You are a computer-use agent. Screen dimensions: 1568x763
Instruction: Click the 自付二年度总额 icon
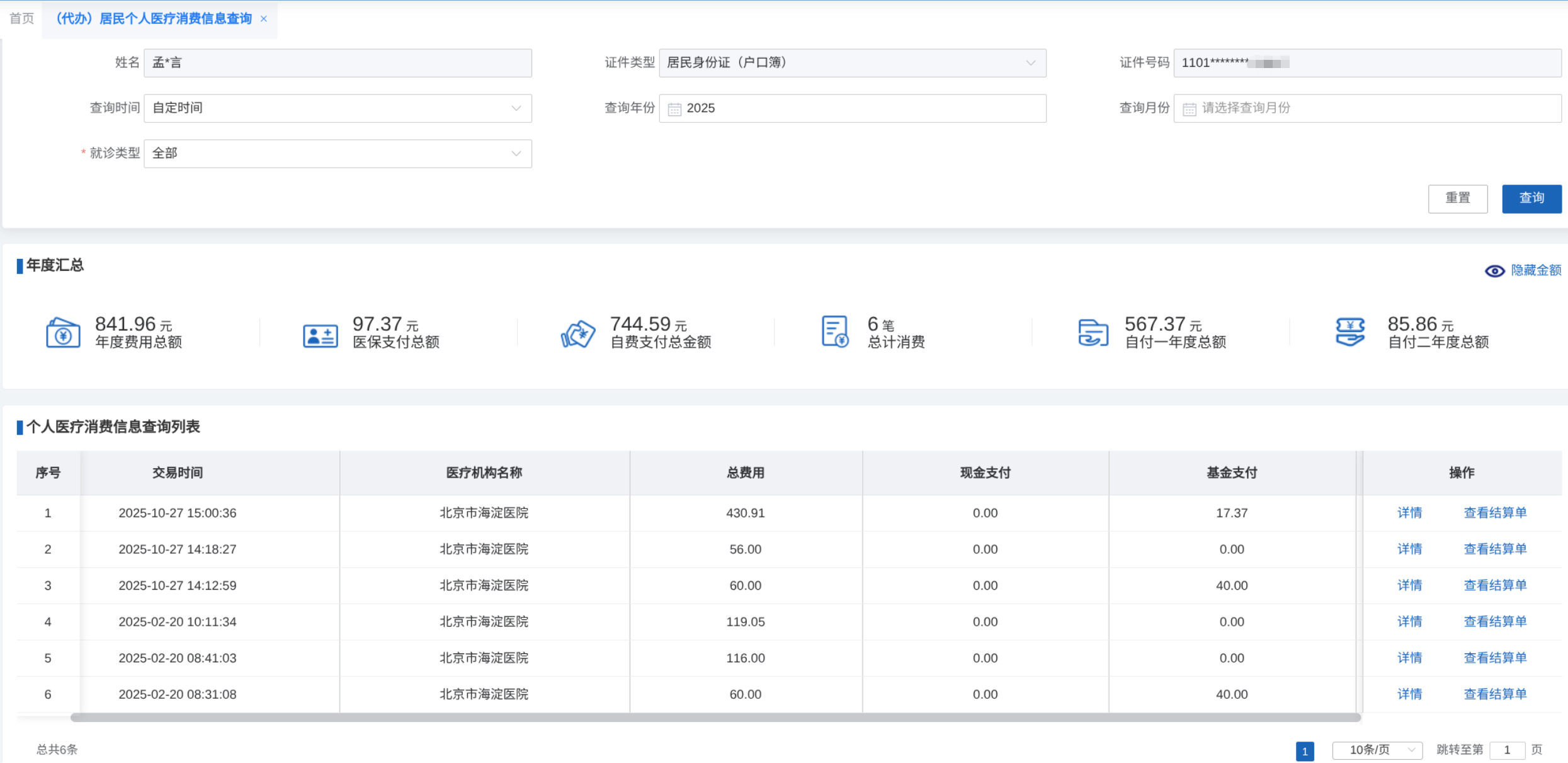pyautogui.click(x=1350, y=332)
